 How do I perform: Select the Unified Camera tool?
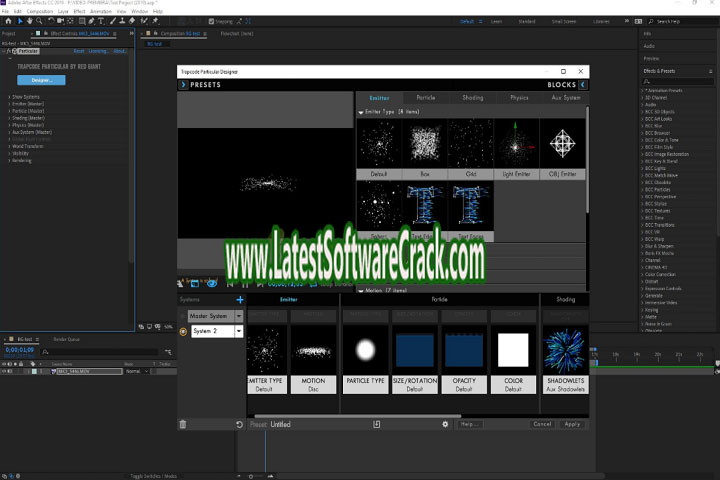(61, 21)
